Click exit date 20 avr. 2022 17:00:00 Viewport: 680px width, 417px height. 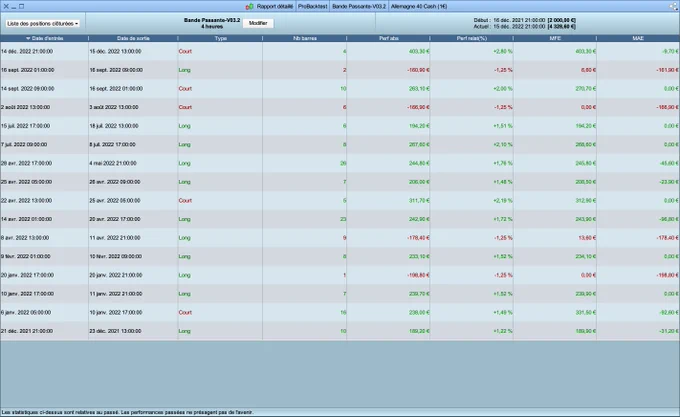tap(114, 219)
